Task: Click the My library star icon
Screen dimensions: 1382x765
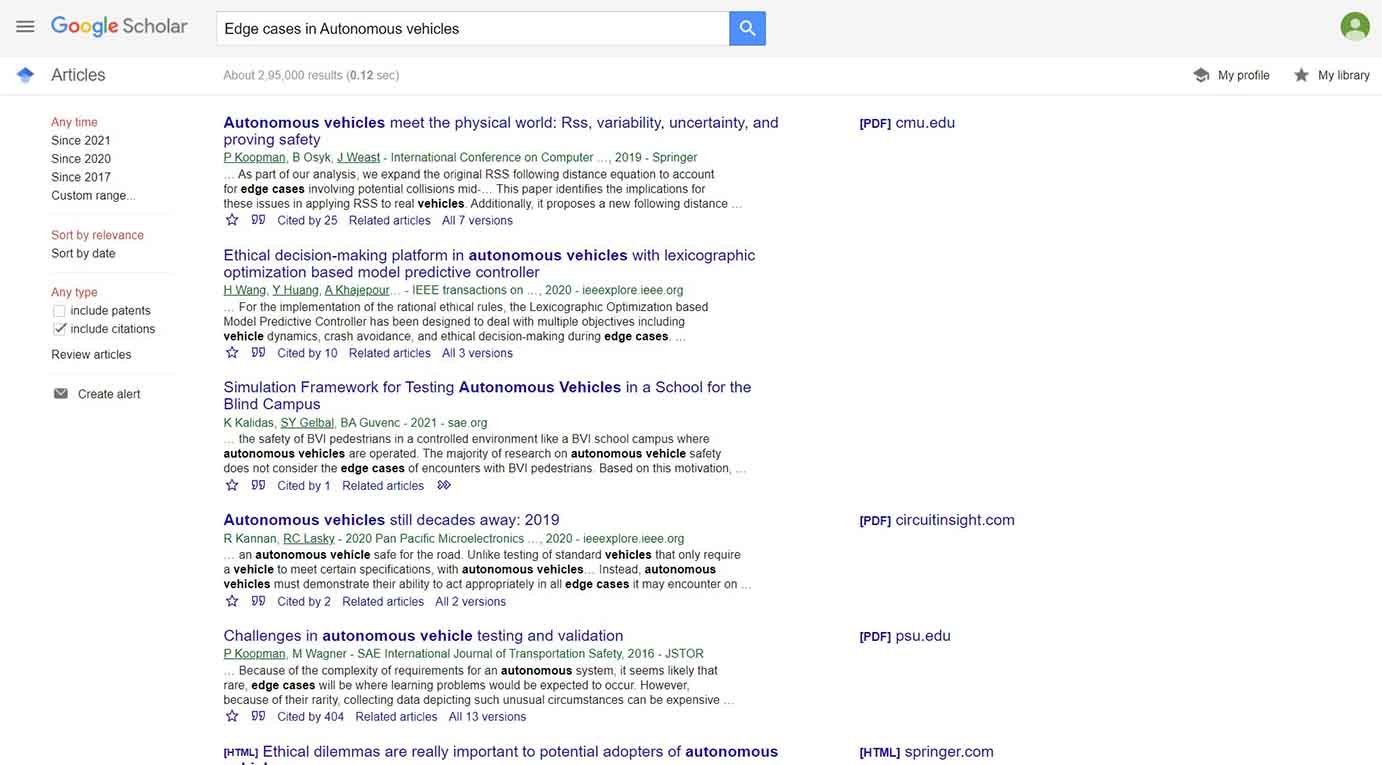Action: tap(1301, 75)
